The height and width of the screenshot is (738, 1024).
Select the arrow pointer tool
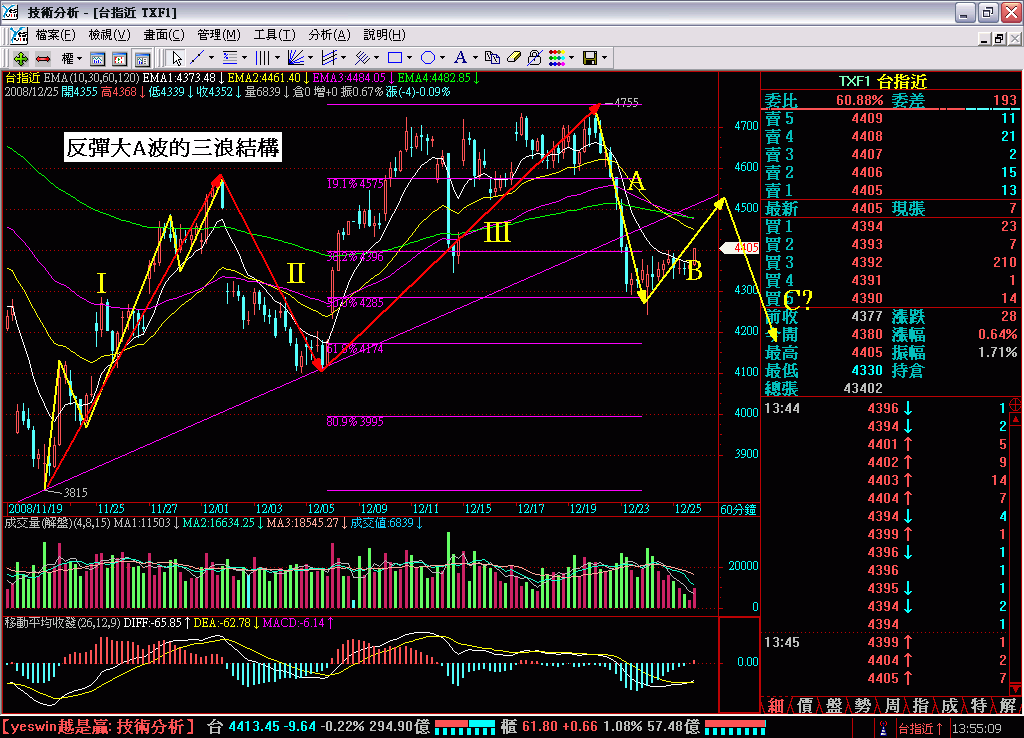(x=176, y=59)
